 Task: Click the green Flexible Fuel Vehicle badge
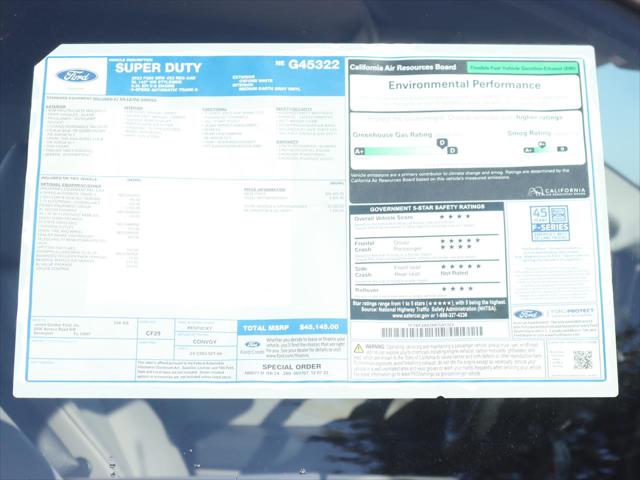[522, 68]
